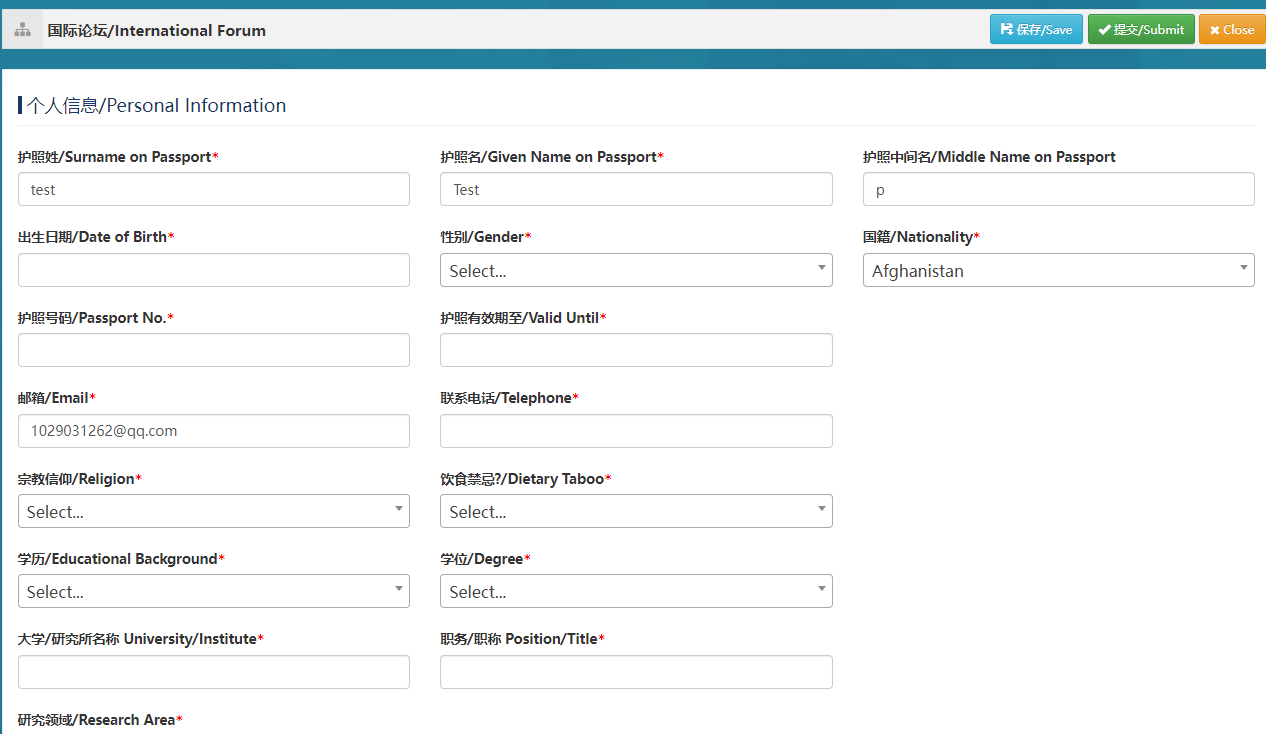
Task: Submit the form with the Submit button
Action: (1140, 30)
